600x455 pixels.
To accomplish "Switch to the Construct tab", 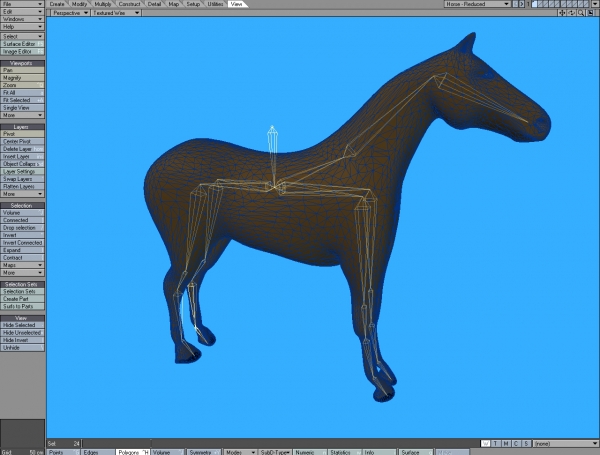I will [x=129, y=4].
